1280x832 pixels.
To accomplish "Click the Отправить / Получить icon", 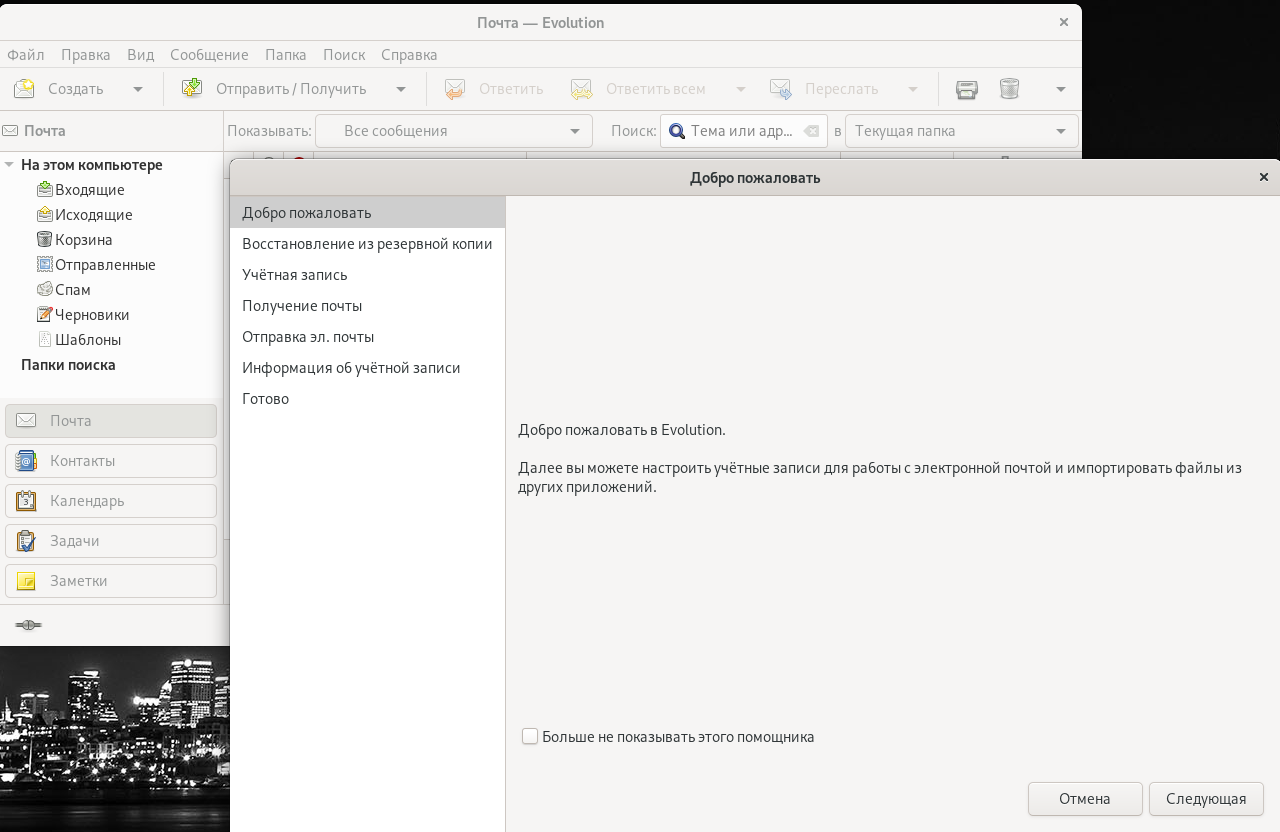I will tap(192, 88).
